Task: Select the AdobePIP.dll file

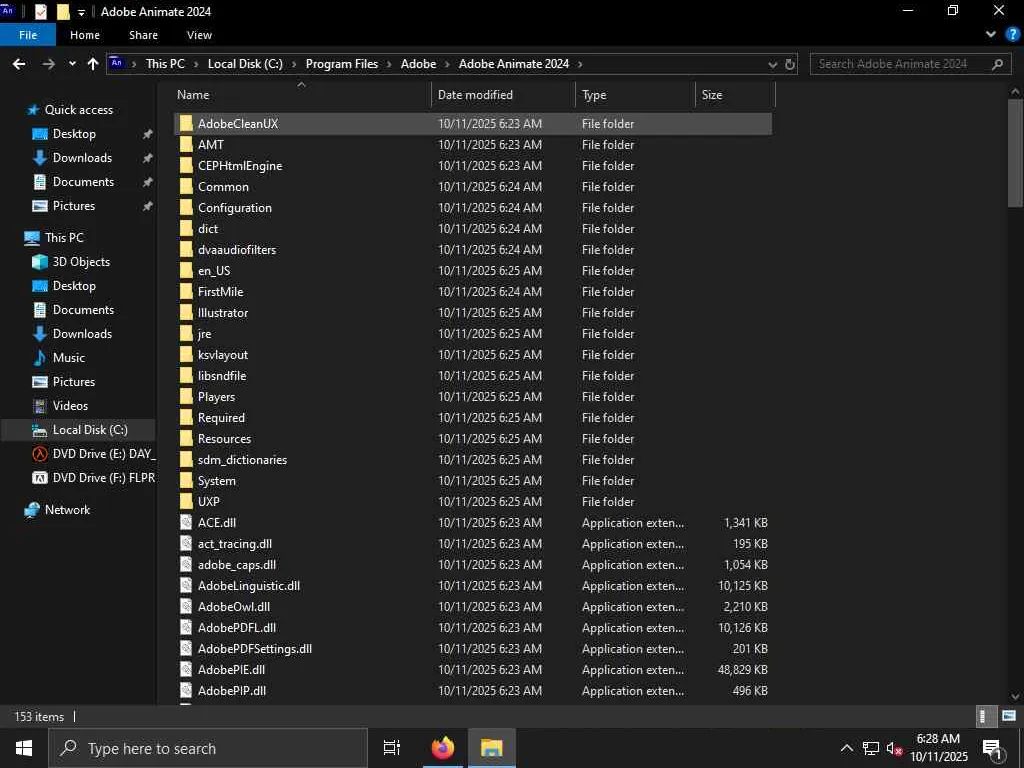Action: point(231,690)
